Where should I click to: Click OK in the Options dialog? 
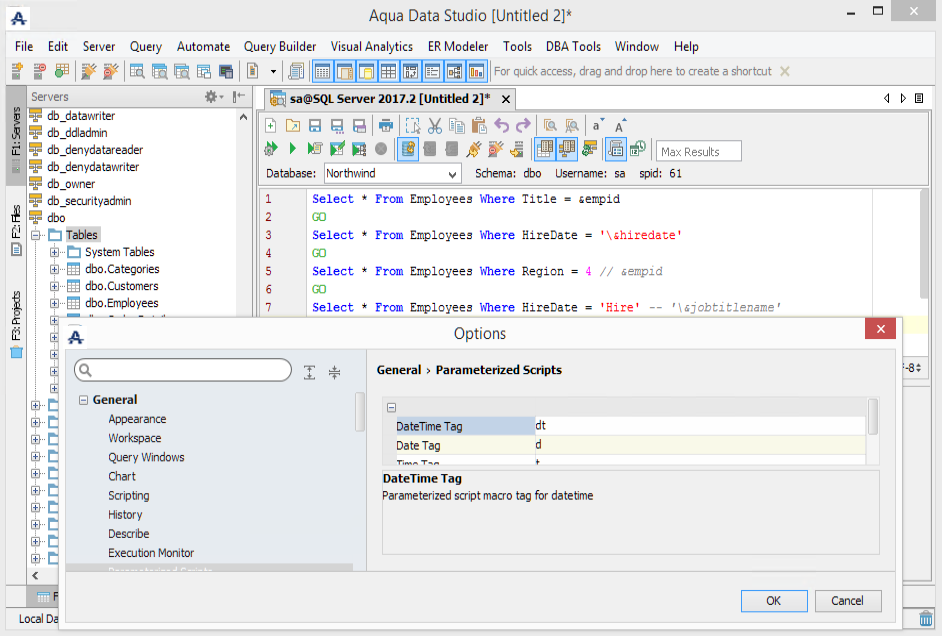pos(773,600)
